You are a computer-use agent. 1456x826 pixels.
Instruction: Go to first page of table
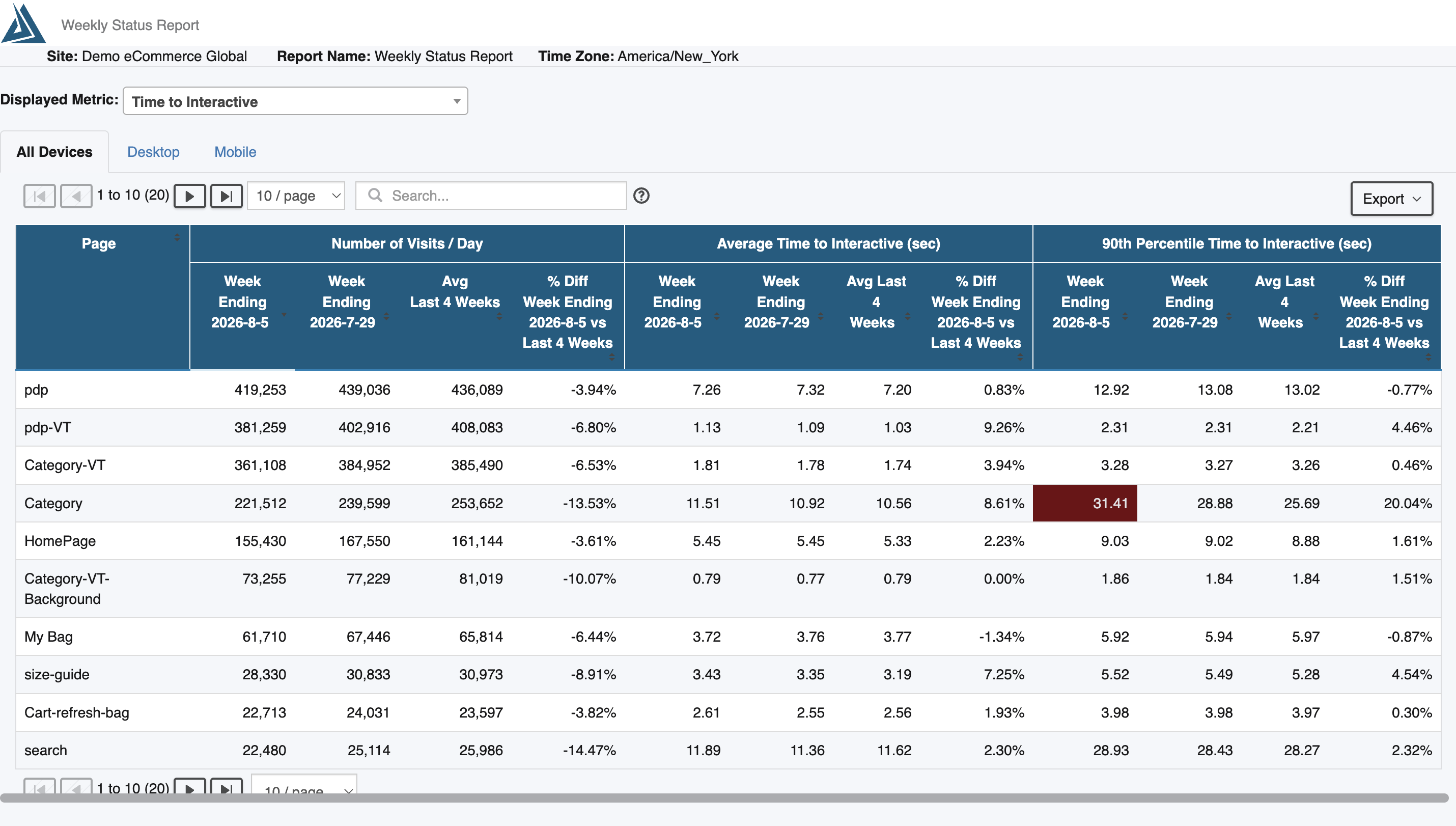[x=39, y=196]
